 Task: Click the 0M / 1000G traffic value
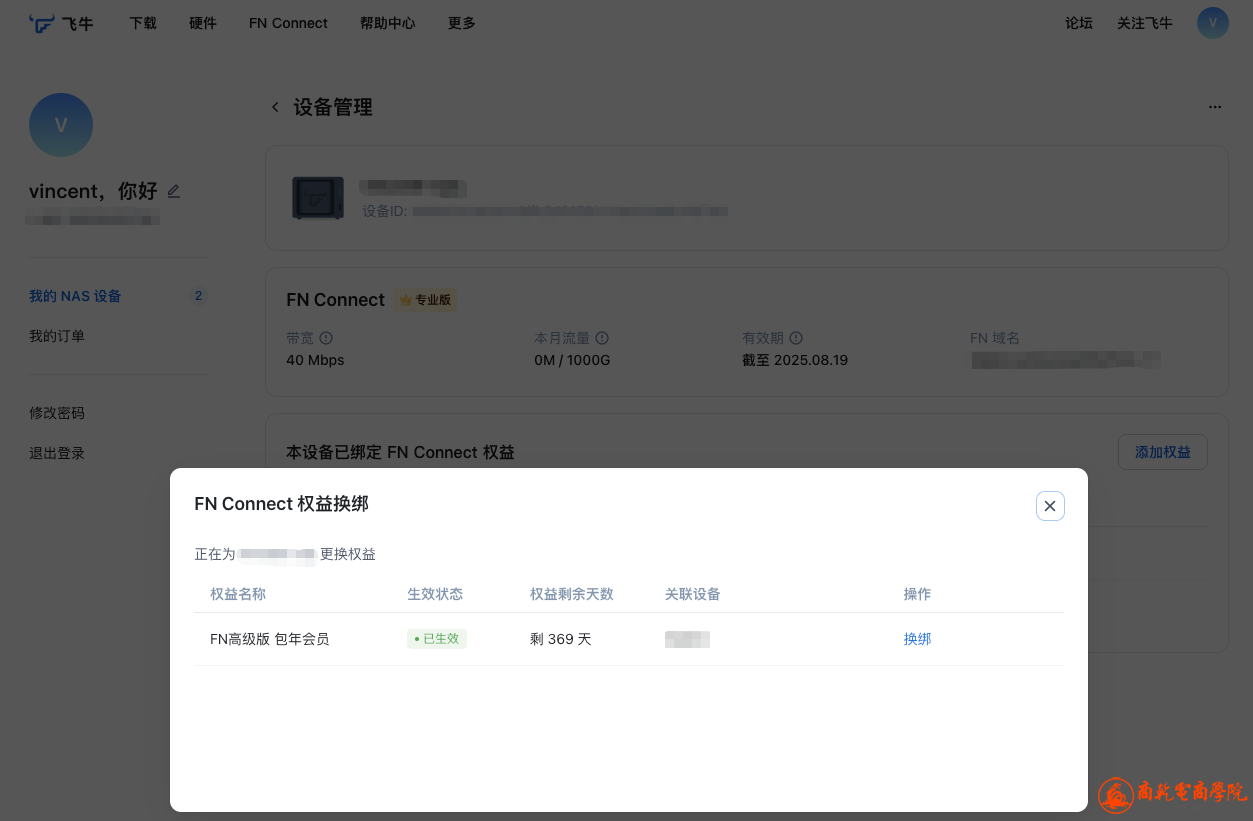tap(572, 360)
